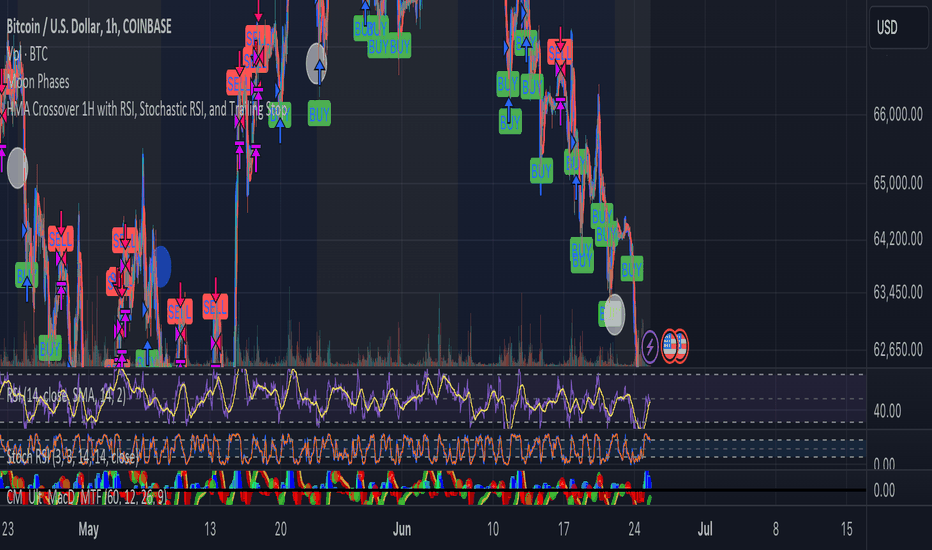Click the BUY BUY double label before June

click(389, 46)
